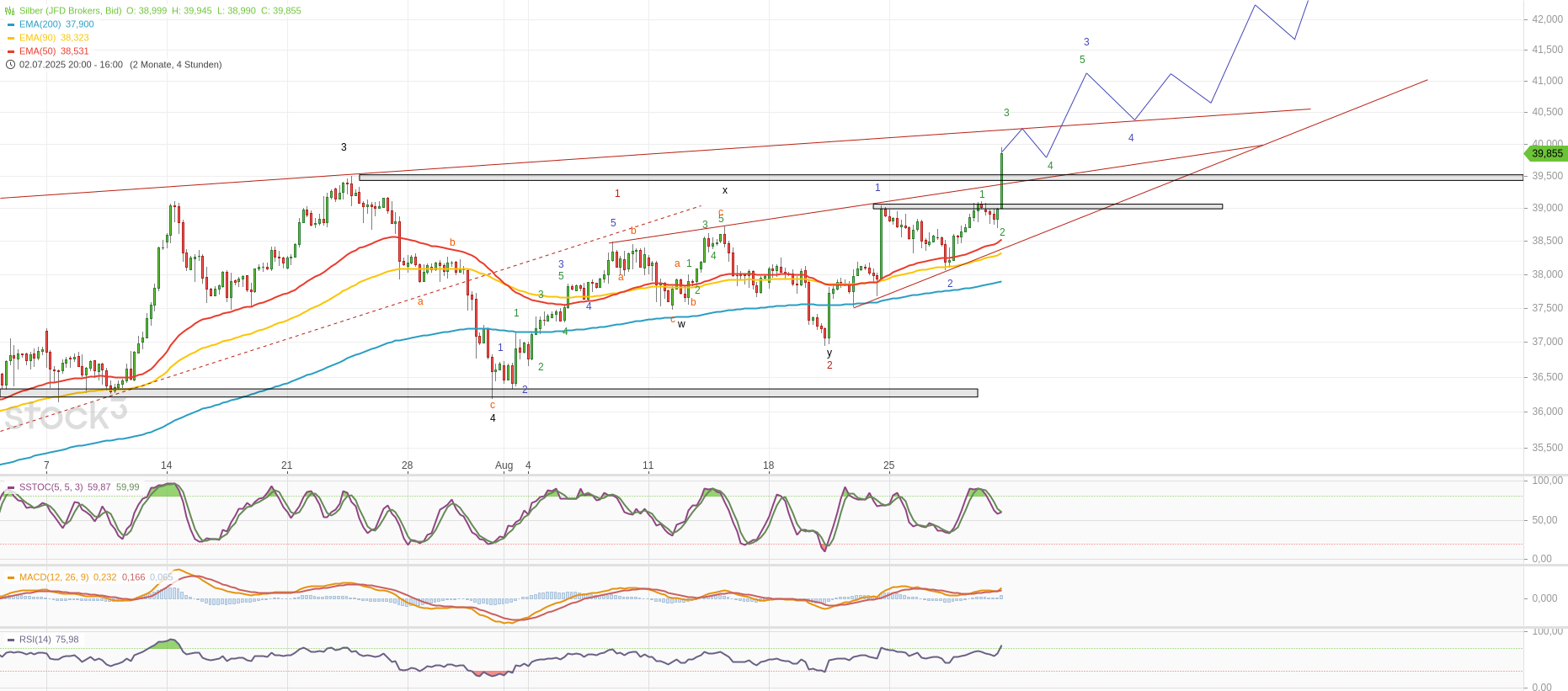This screenshot has height=691, width=1568.
Task: Click the Aug label on the time axis
Action: pos(504,465)
